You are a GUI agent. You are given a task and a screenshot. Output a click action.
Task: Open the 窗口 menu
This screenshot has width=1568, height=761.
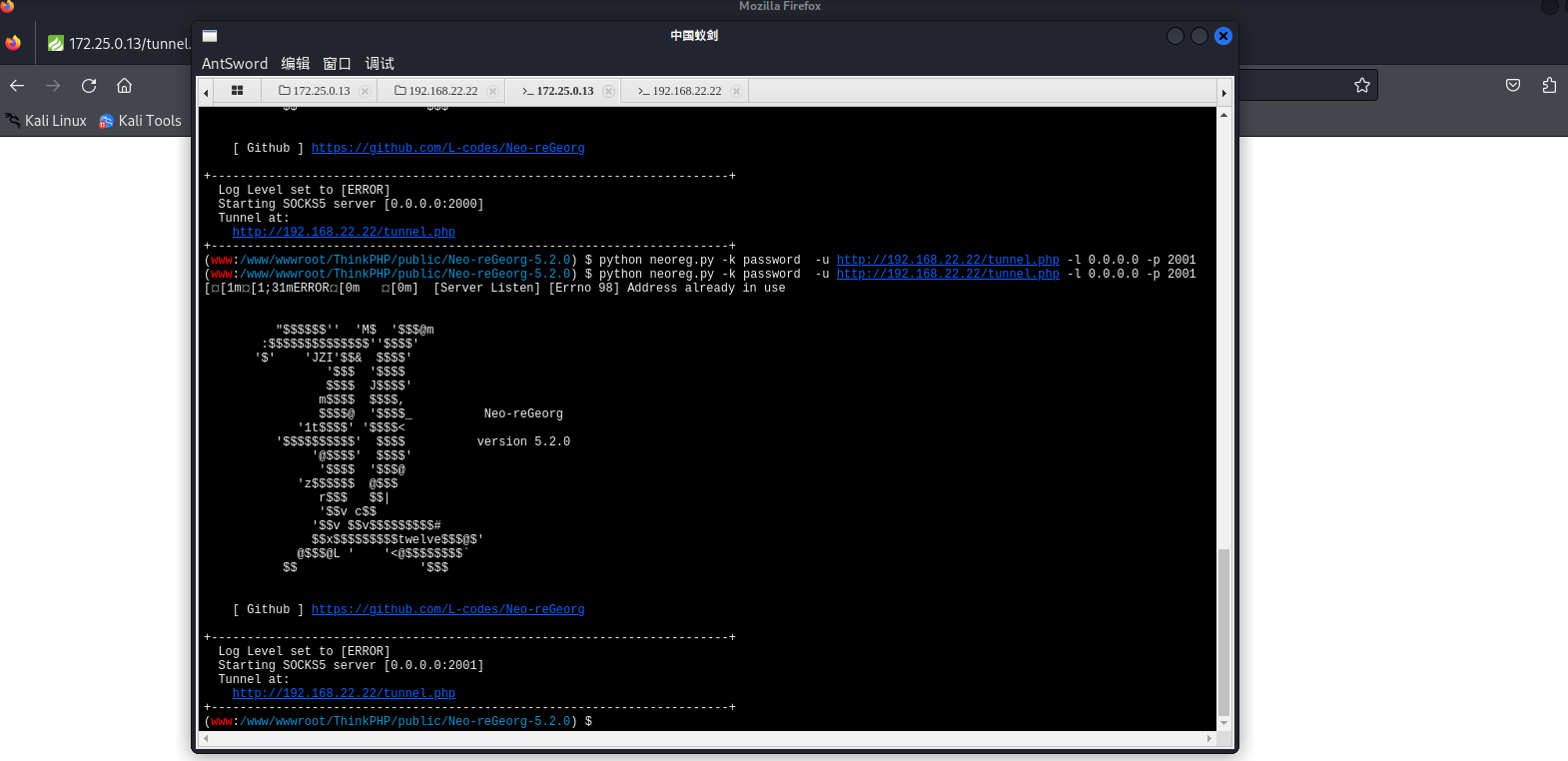[x=338, y=64]
